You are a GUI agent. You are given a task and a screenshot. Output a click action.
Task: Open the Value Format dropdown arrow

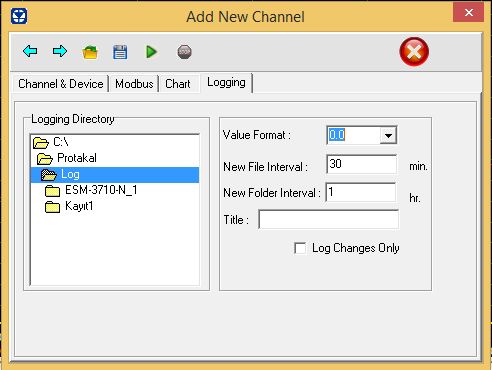point(388,135)
